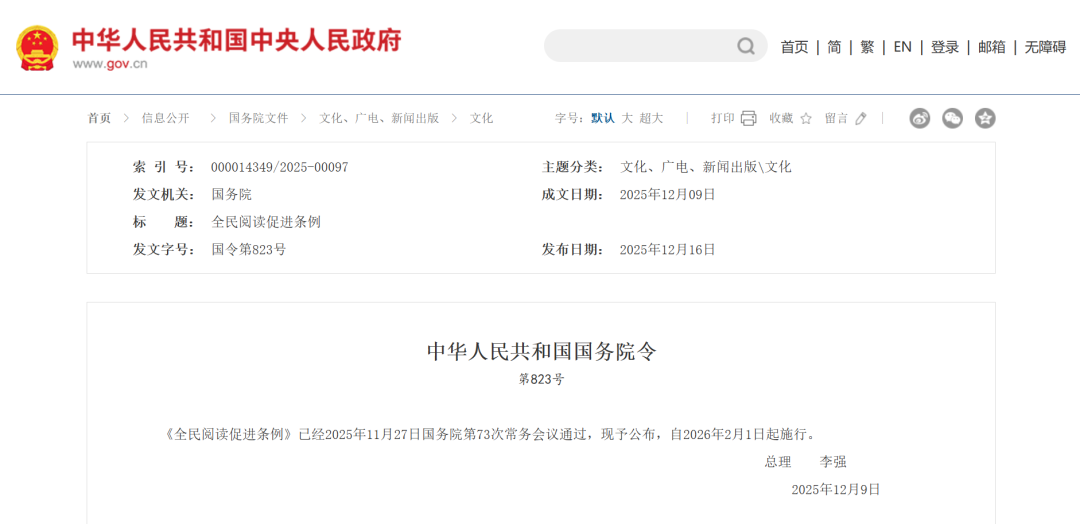
Task: Open 无障碍 accessibility mode
Action: point(1045,47)
